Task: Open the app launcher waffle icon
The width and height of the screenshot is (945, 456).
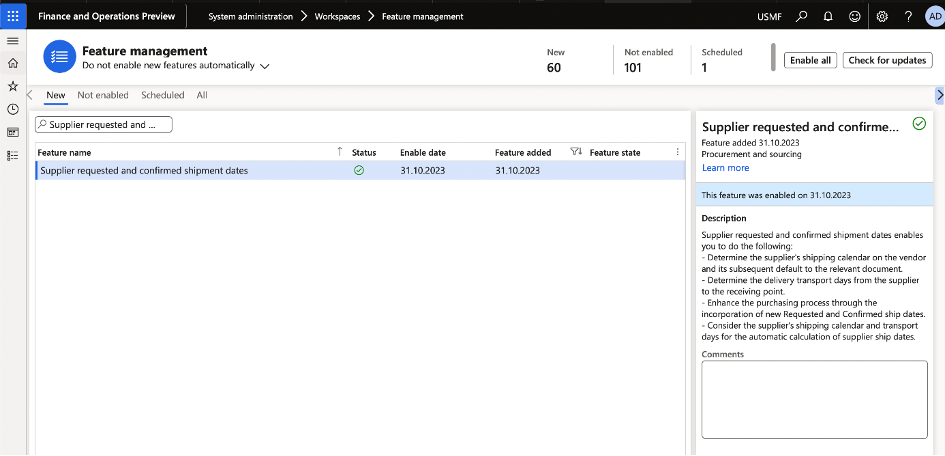Action: click(x=12, y=16)
